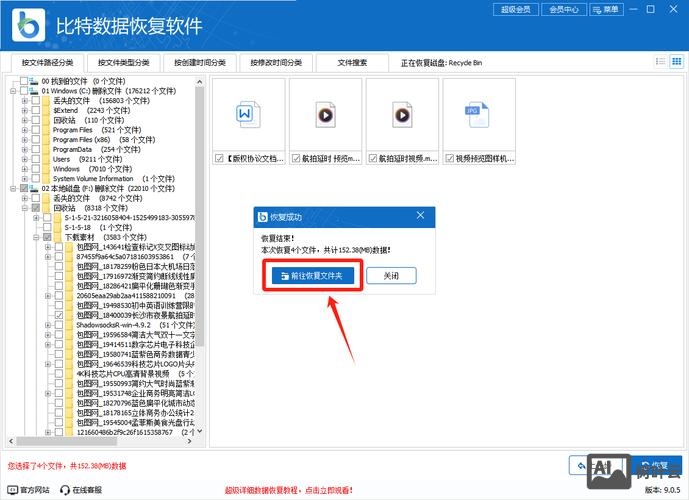The width and height of the screenshot is (689, 500).
Task: Open the 超级详细数据恢复教程 link
Action: (x=289, y=490)
